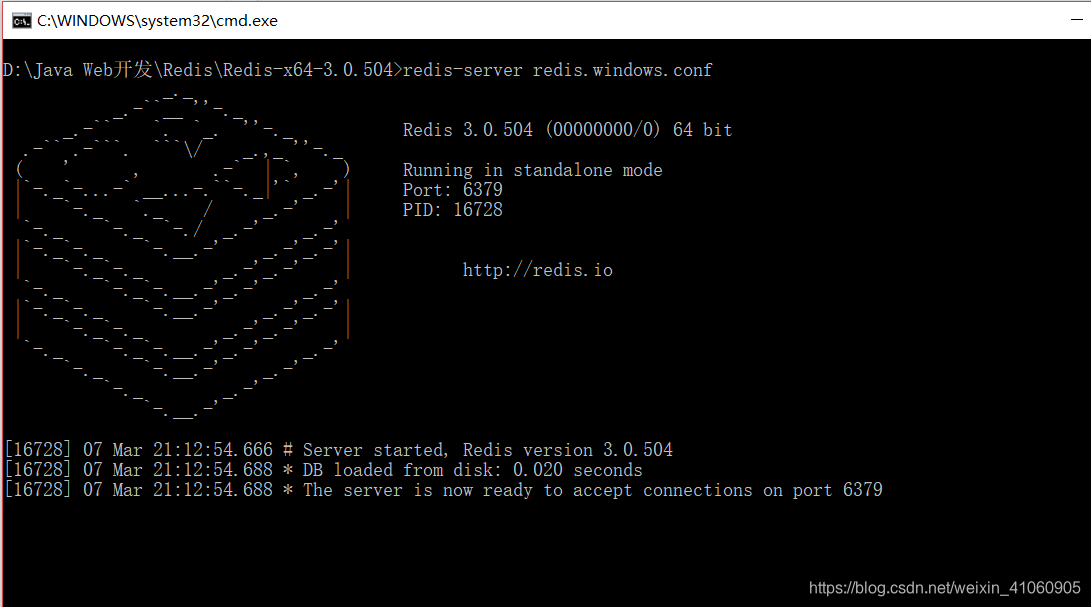Click the Running in standalone mode text

tap(532, 170)
